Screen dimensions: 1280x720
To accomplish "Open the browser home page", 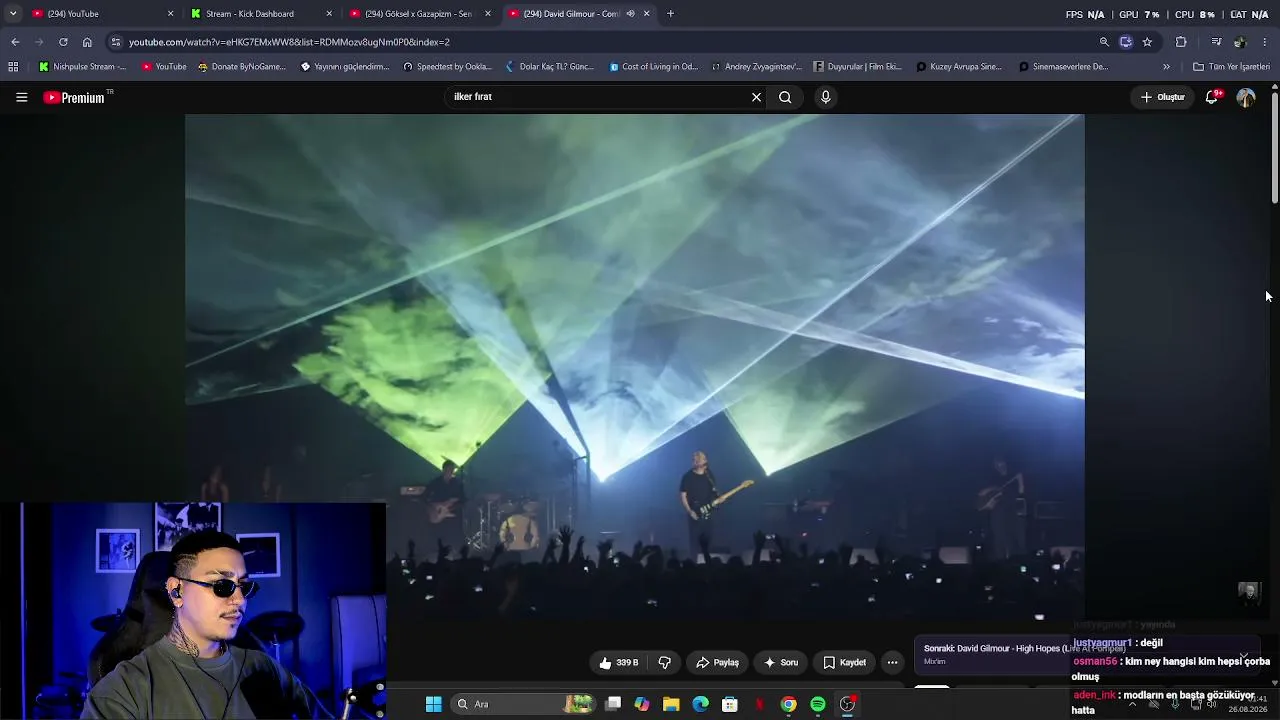I will 87,42.
